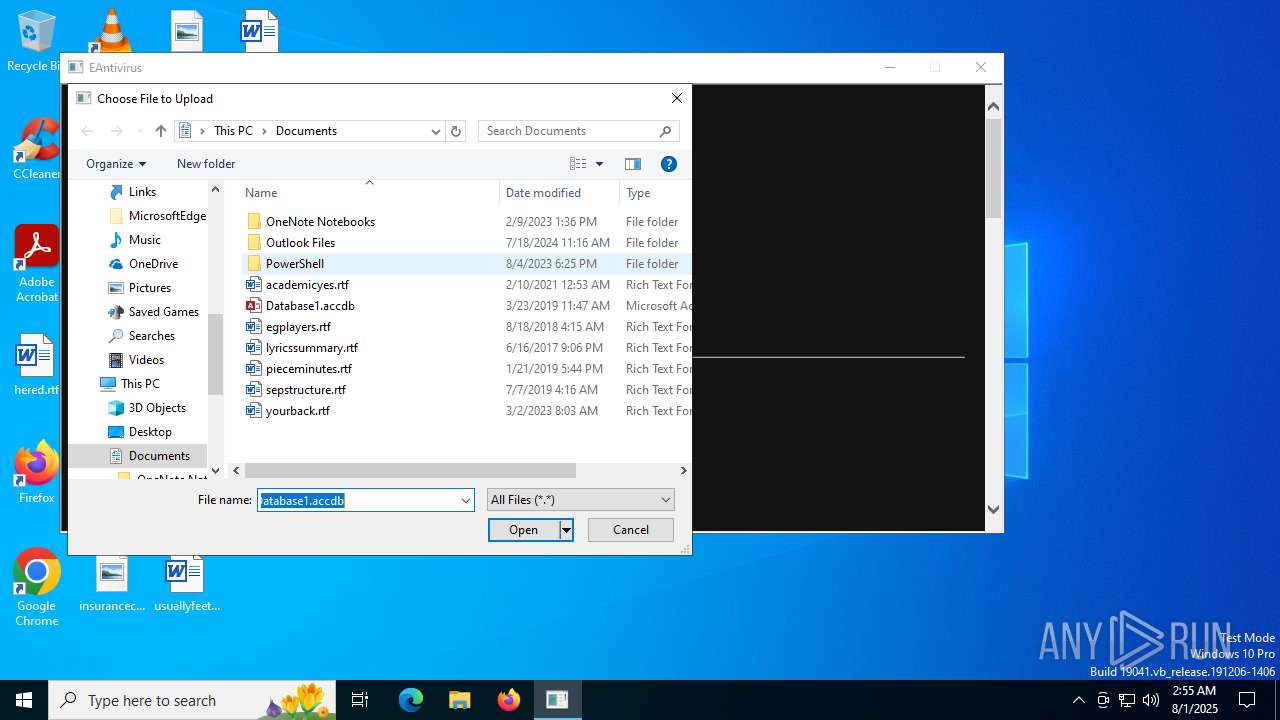Open Pictures in the navigation pane
Image resolution: width=1280 pixels, height=720 pixels.
(149, 288)
